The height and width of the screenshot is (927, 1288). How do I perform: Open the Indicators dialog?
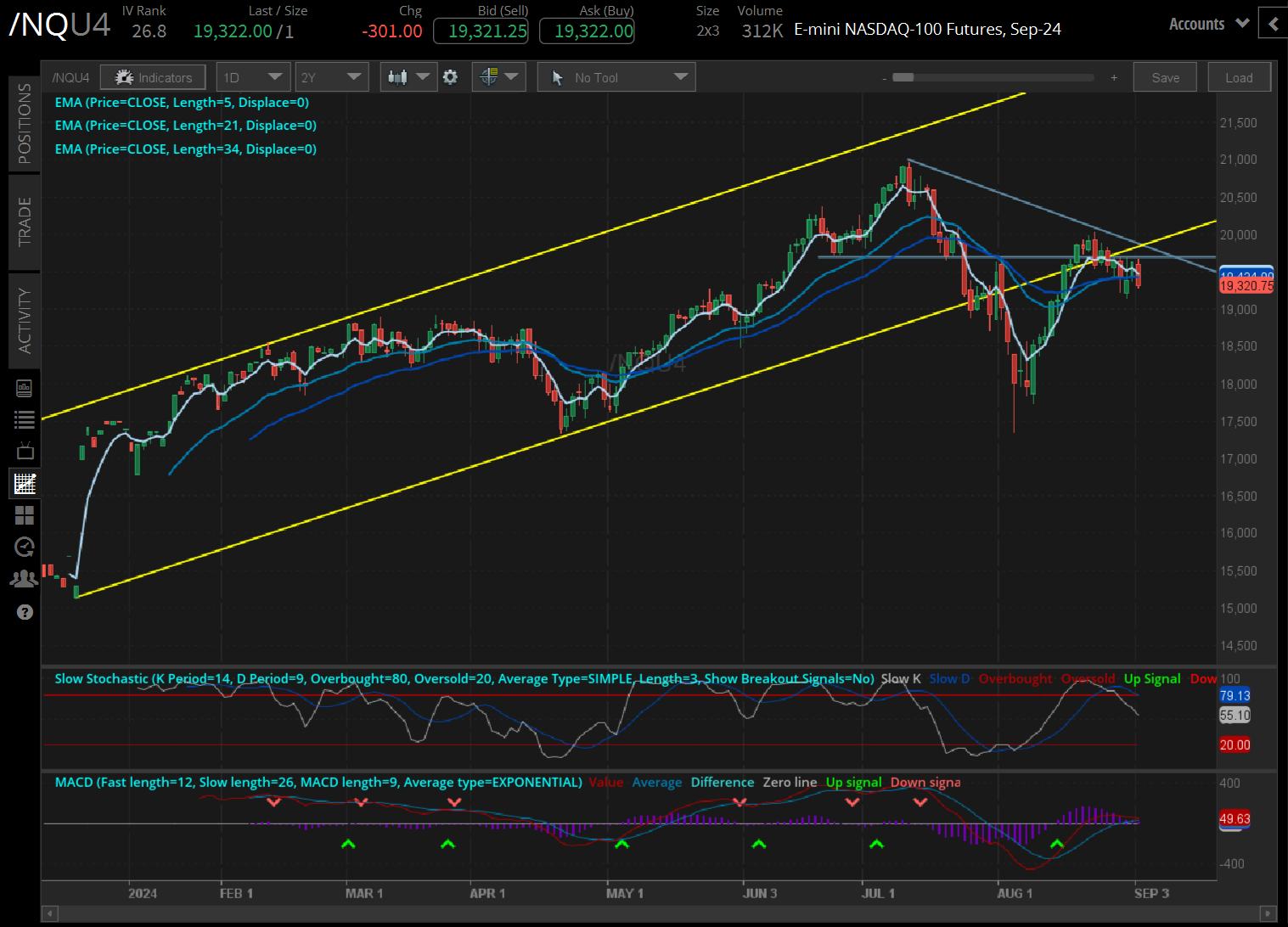(153, 76)
